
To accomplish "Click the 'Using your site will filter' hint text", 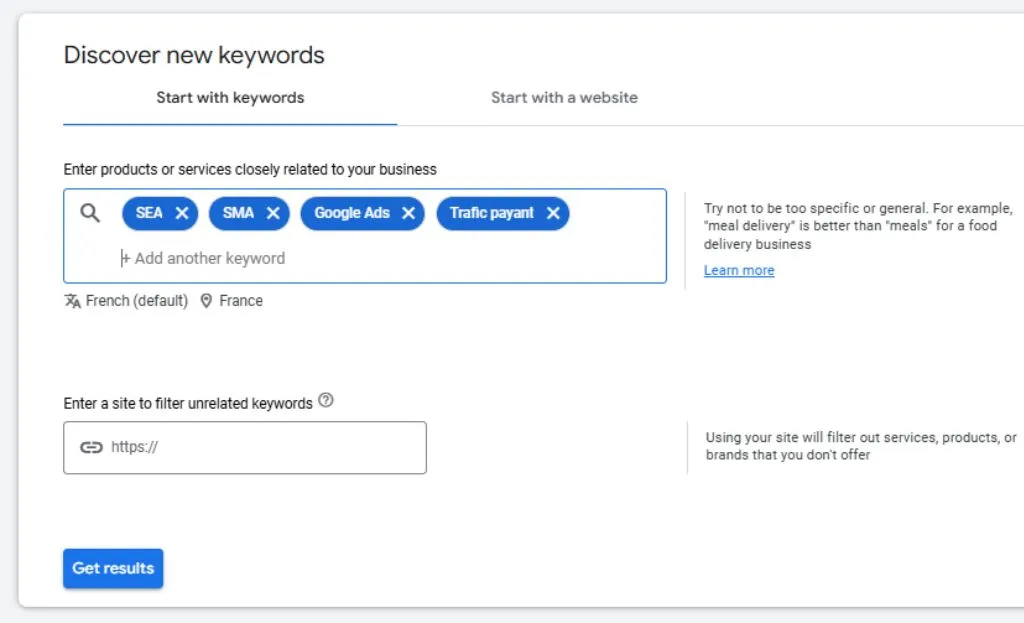I will [x=861, y=446].
